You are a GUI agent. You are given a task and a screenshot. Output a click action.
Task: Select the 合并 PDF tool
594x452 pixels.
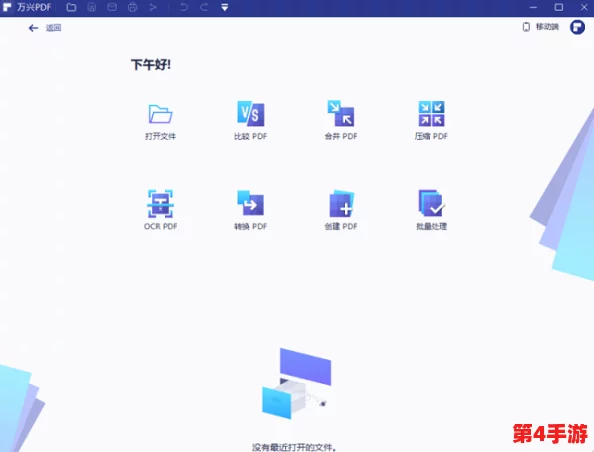341,113
